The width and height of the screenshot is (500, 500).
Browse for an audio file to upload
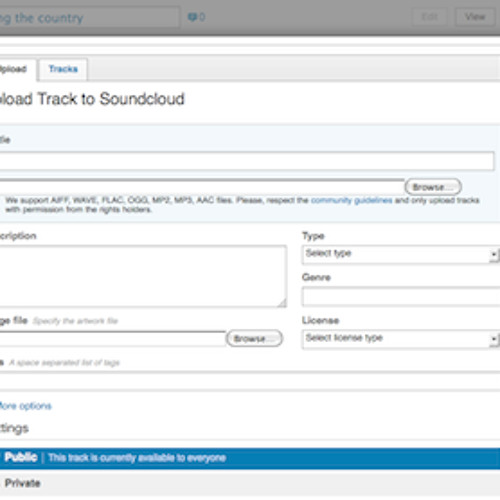click(433, 187)
